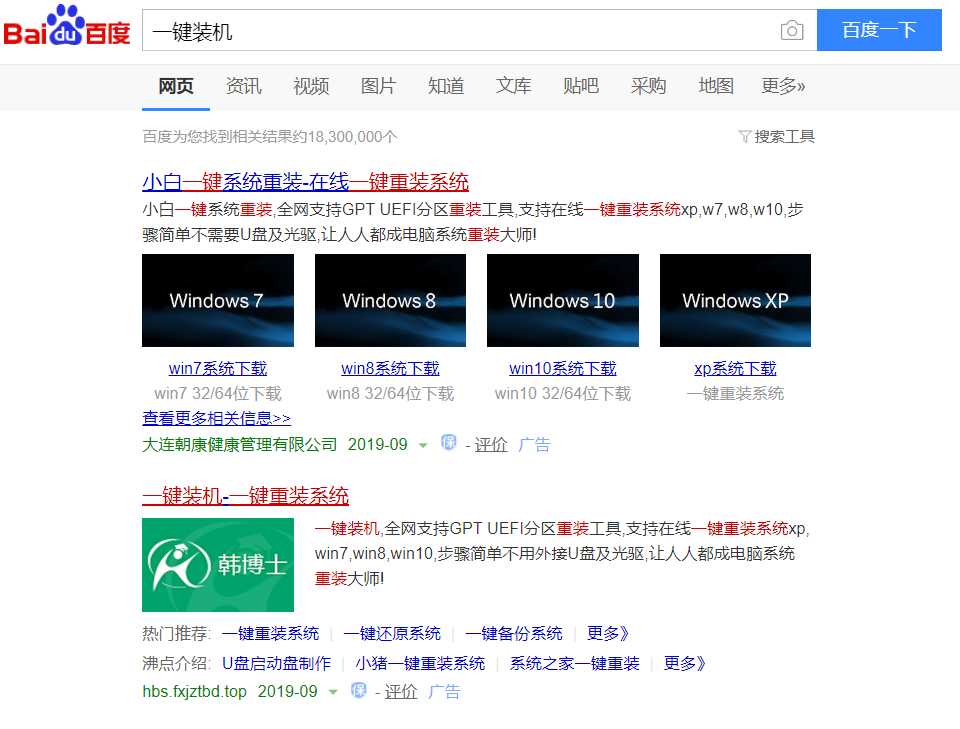
Task: Click text win10 32/64位下载
Action: point(563,394)
